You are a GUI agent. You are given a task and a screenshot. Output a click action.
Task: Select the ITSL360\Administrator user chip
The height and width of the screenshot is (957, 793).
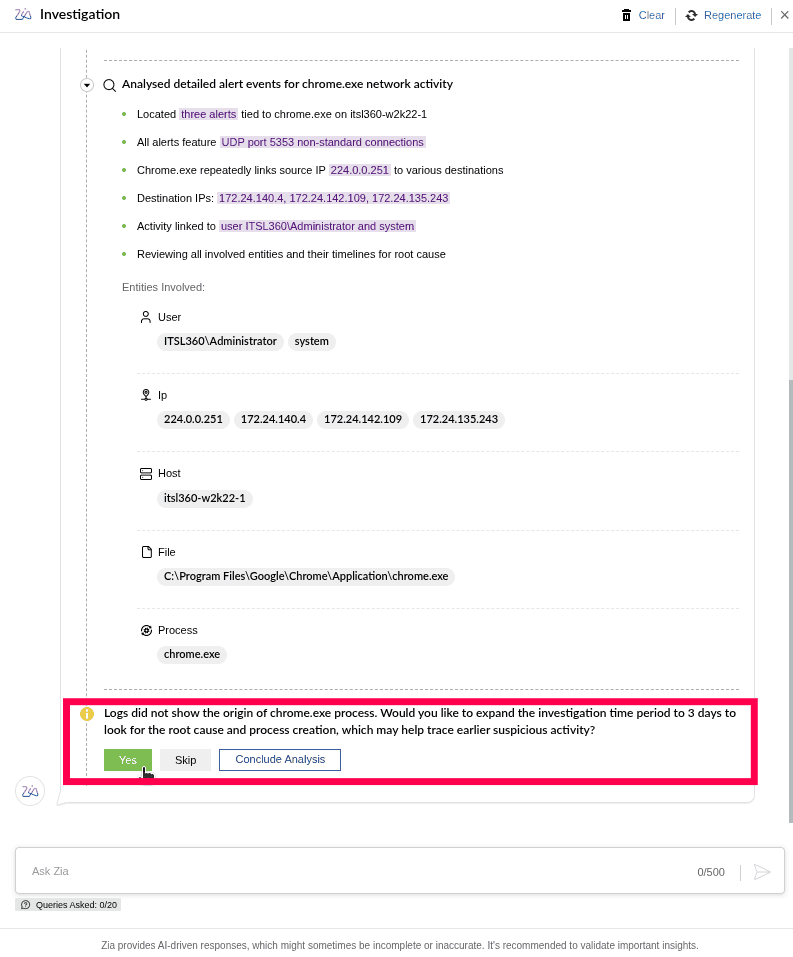click(x=220, y=341)
